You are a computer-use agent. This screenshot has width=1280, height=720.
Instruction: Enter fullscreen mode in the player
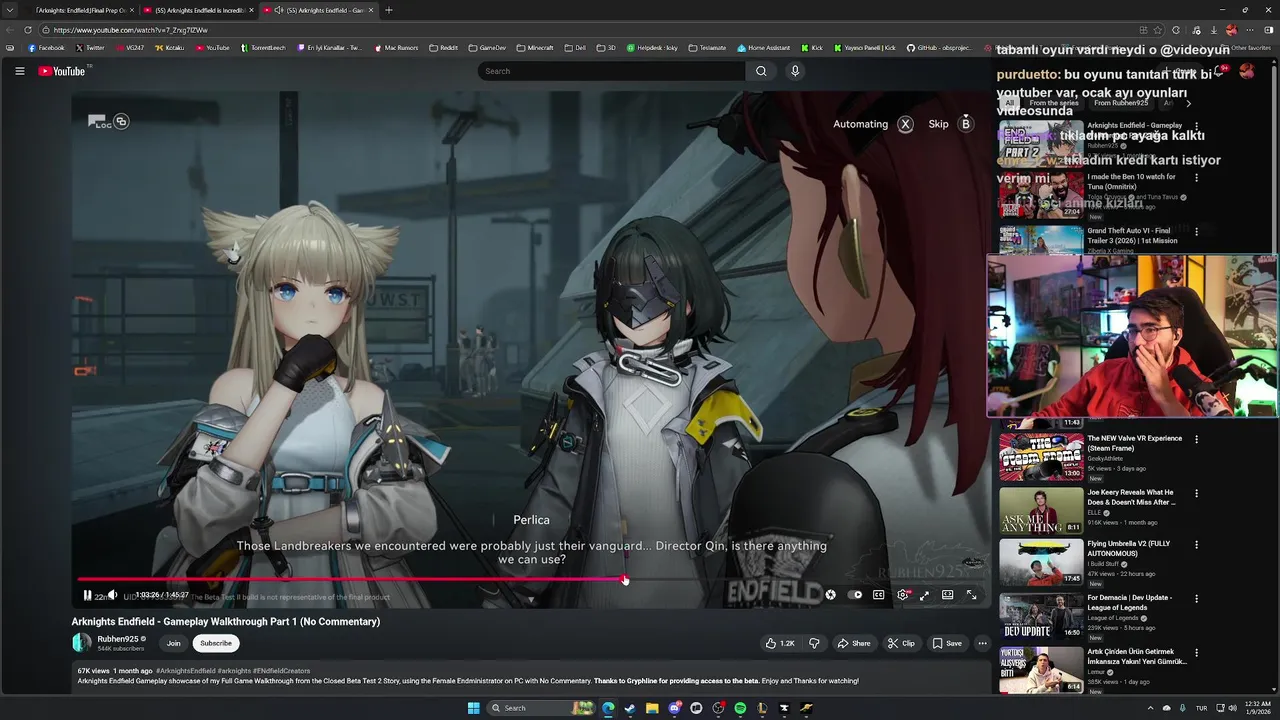click(971, 595)
